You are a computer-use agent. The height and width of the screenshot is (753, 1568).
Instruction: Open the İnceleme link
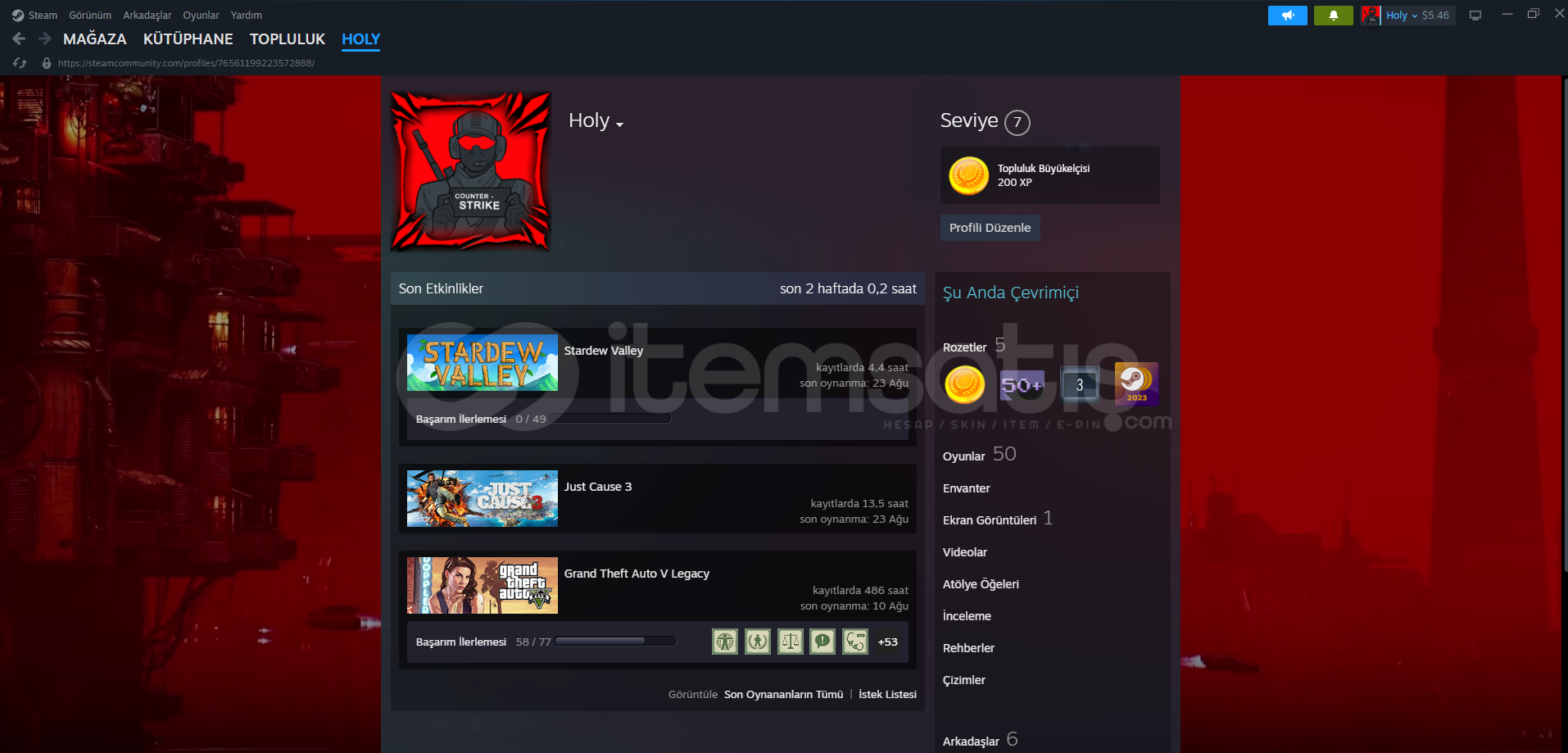tap(967, 616)
